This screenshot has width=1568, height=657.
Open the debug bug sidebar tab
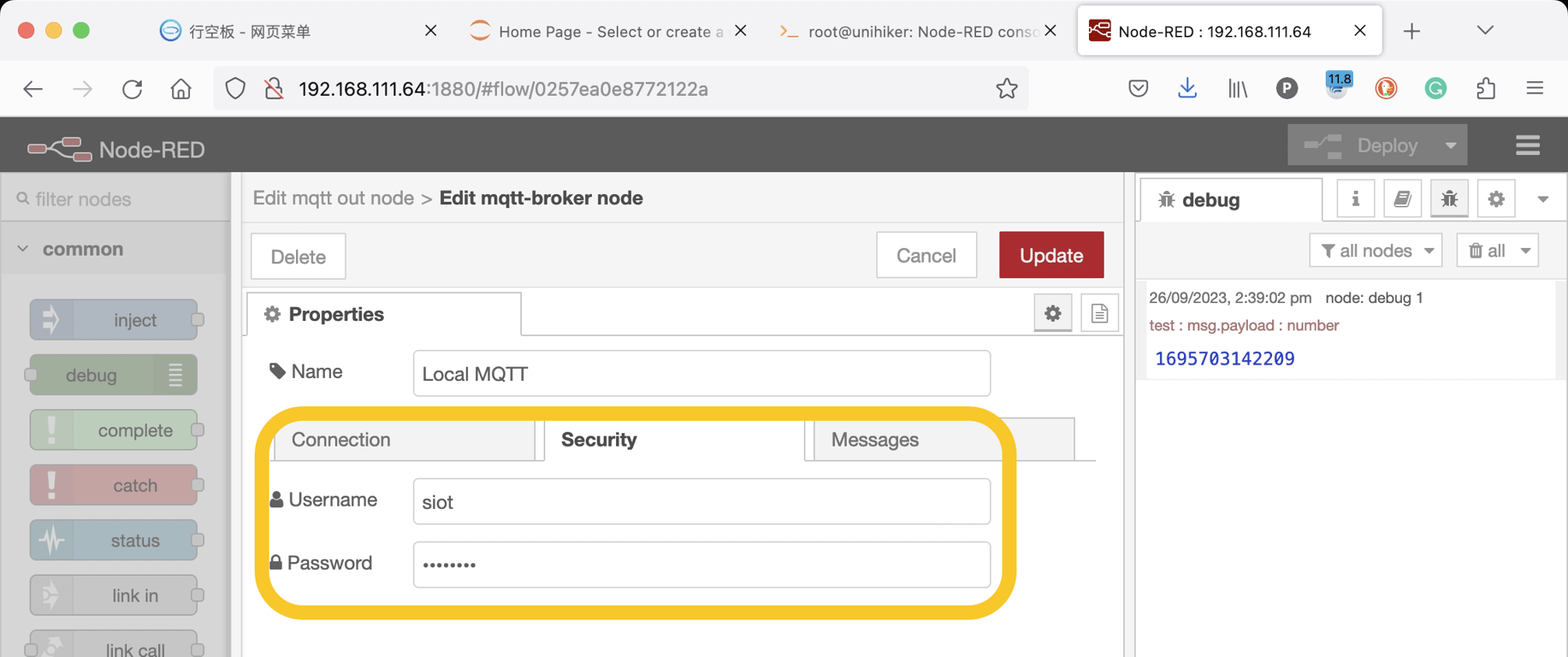pos(1449,199)
